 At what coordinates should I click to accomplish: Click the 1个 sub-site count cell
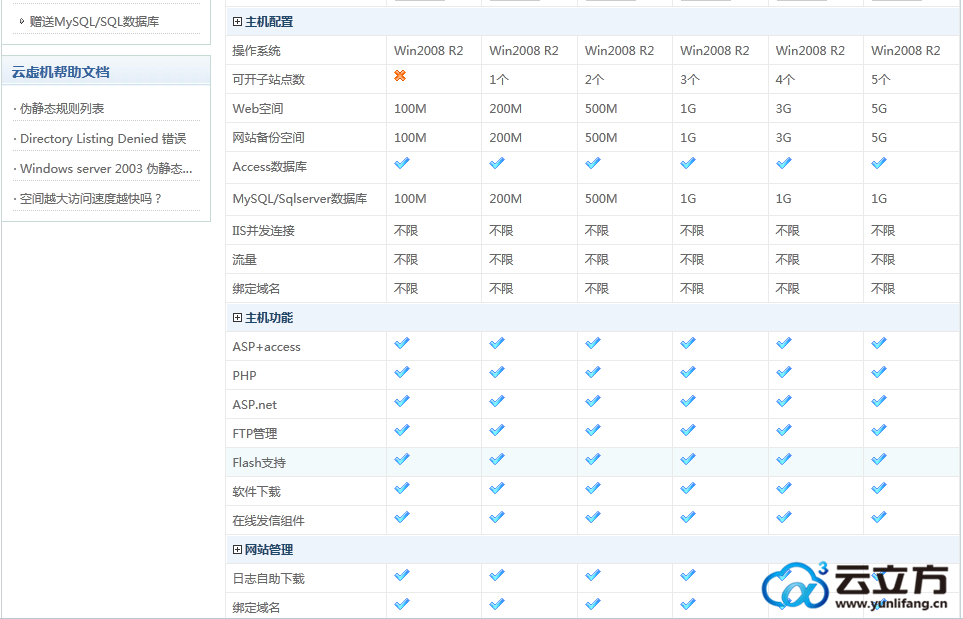click(499, 80)
